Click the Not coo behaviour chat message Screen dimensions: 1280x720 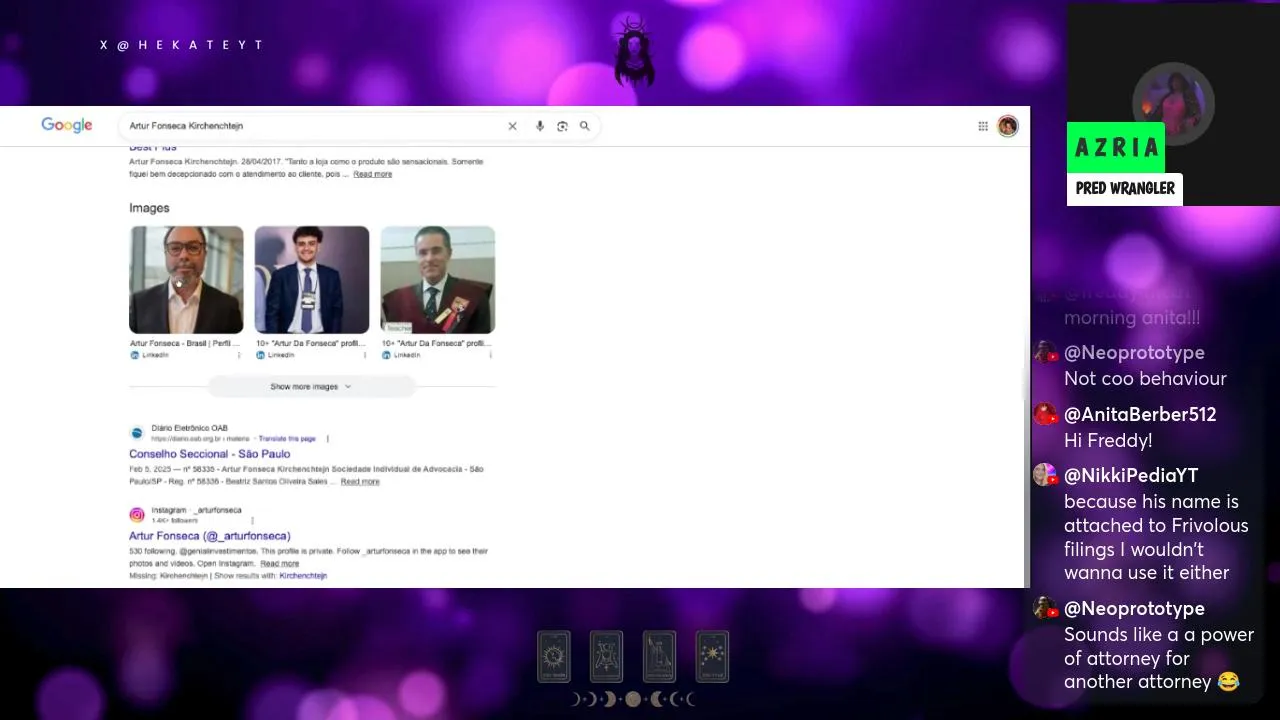pyautogui.click(x=1145, y=379)
